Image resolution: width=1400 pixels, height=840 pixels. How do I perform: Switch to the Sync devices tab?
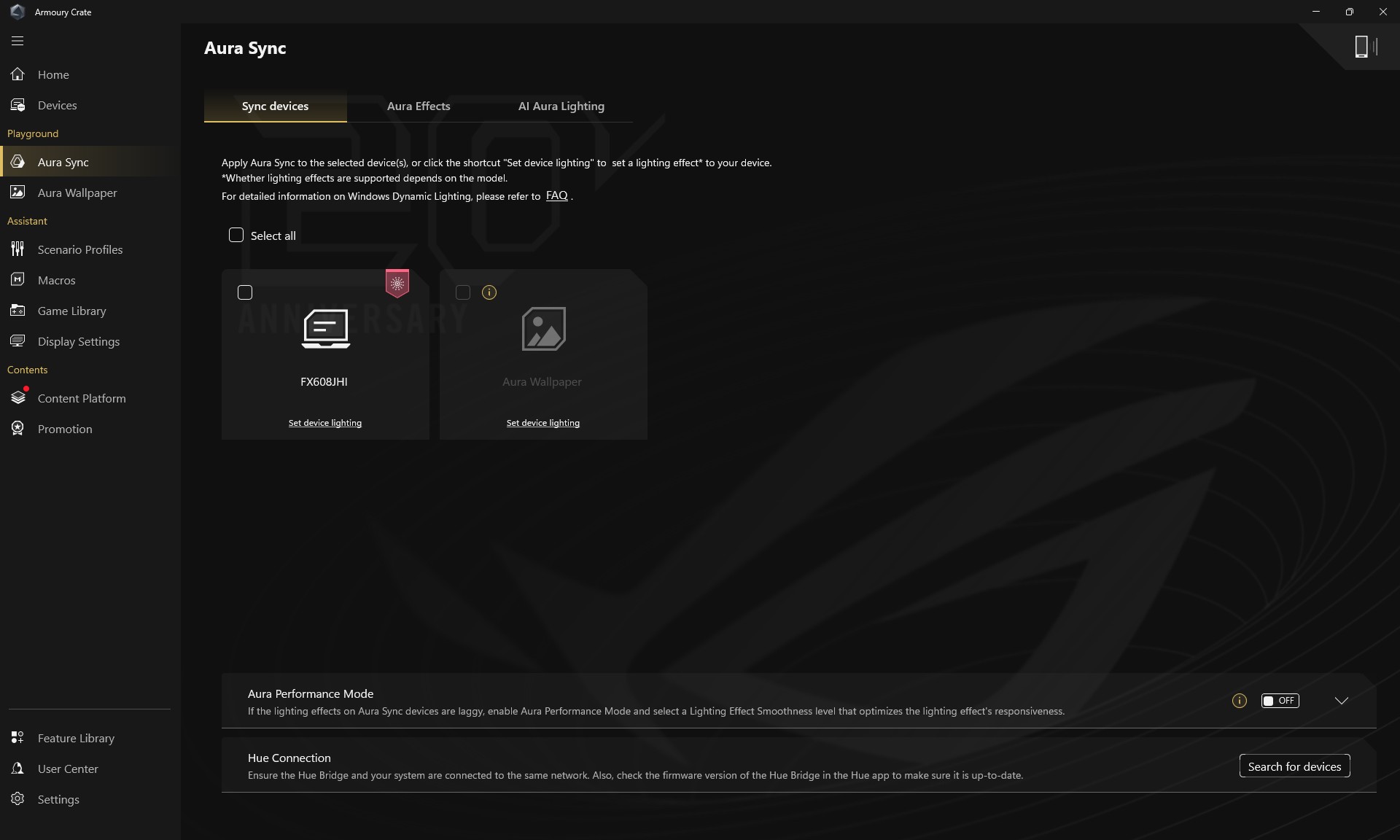point(275,106)
